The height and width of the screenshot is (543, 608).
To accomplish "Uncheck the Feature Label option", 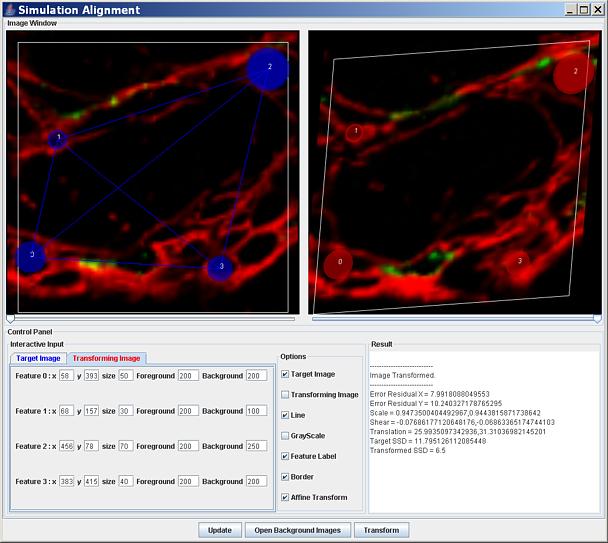I will click(x=285, y=456).
